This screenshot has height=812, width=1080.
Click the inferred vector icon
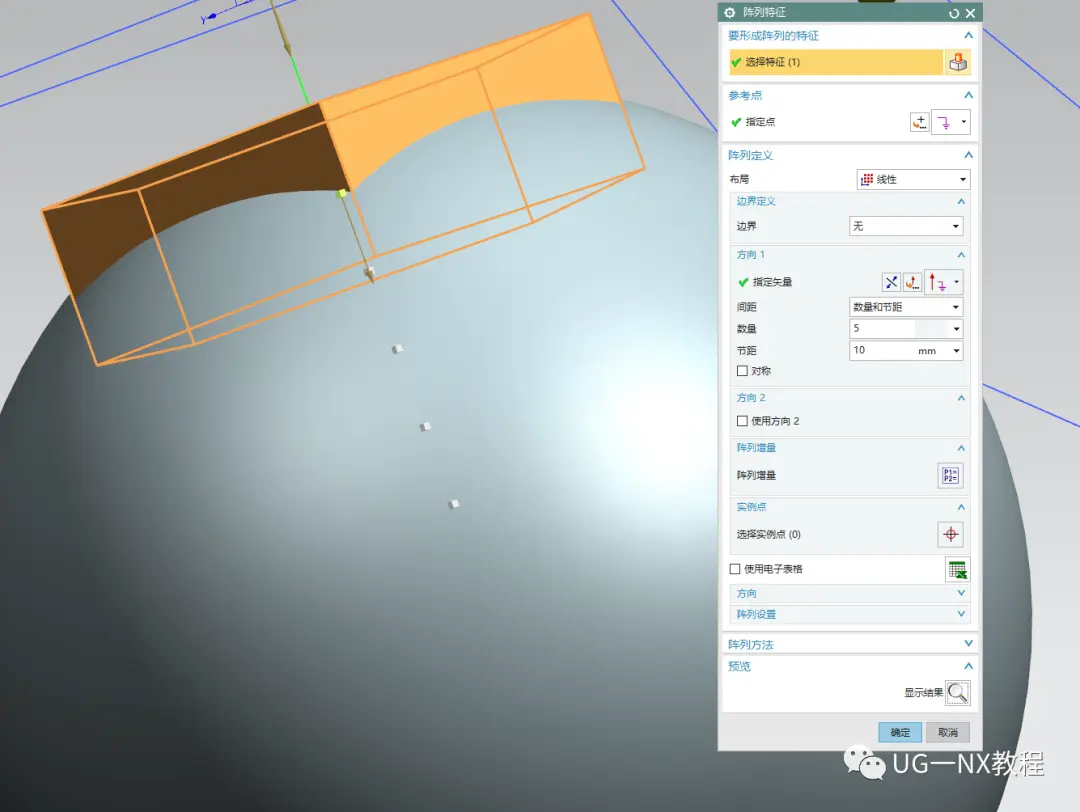(x=937, y=282)
